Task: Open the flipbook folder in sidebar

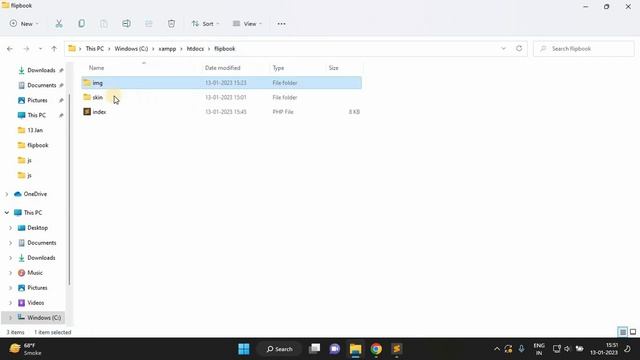Action: [x=38, y=145]
